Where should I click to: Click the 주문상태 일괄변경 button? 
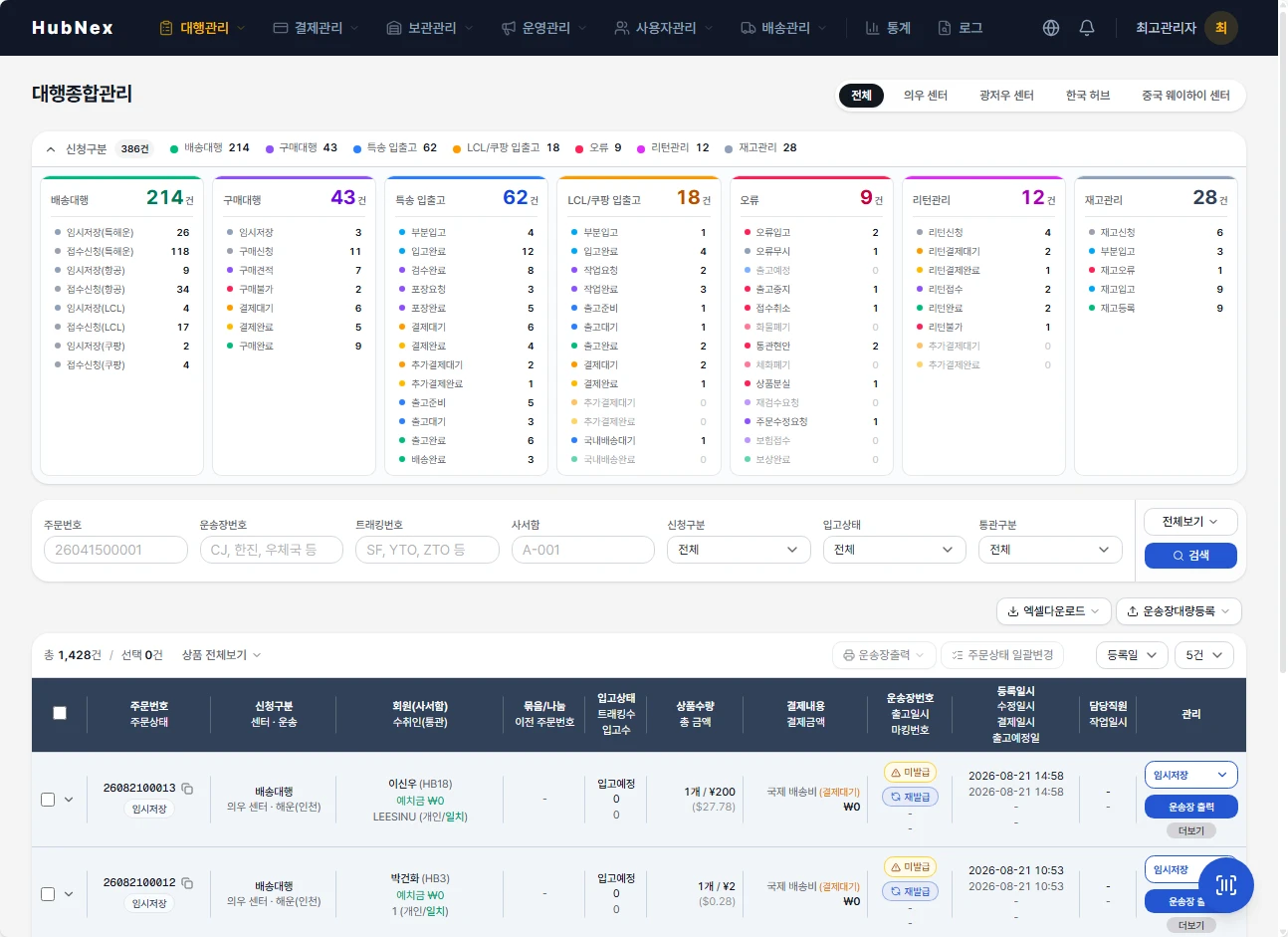pyautogui.click(x=1002, y=655)
